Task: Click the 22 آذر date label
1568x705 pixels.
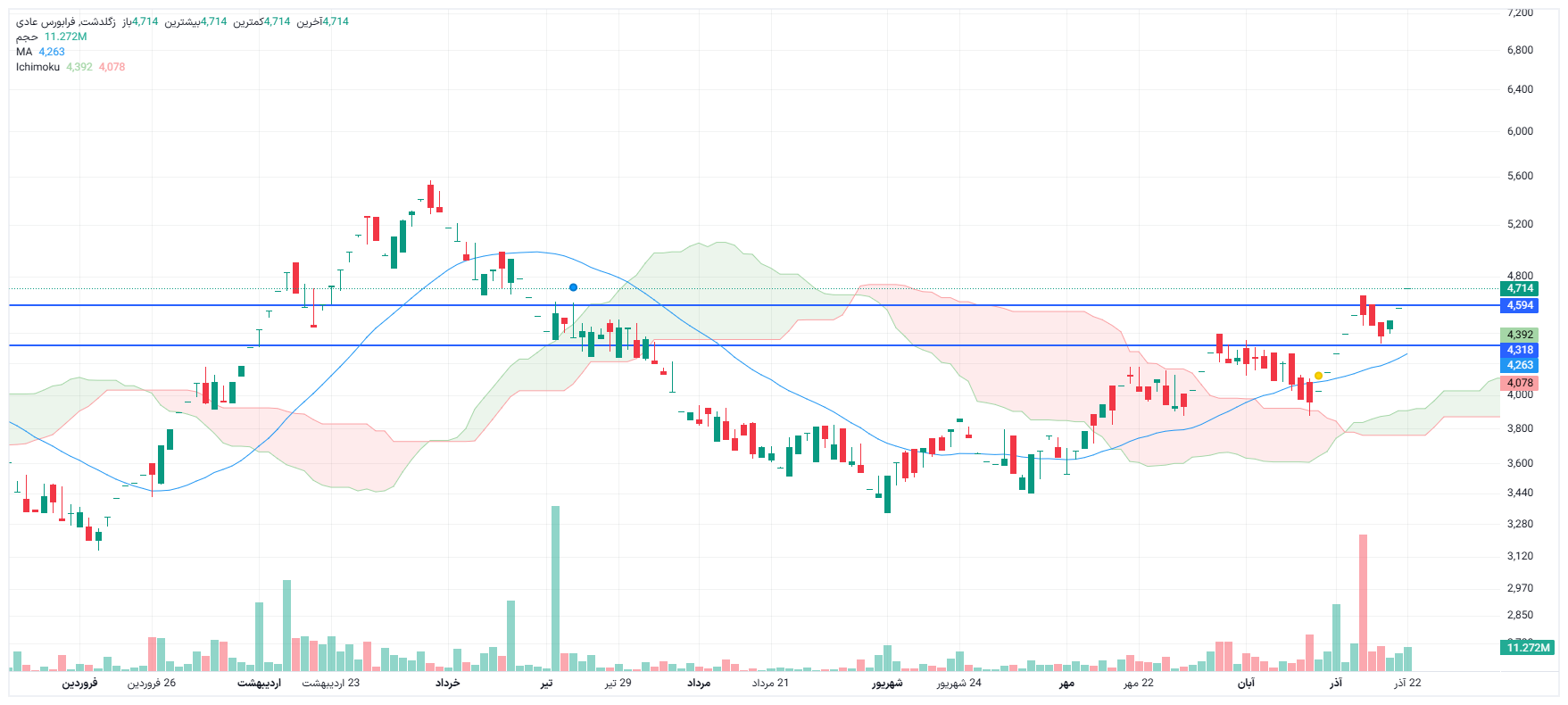Action: (x=1407, y=683)
